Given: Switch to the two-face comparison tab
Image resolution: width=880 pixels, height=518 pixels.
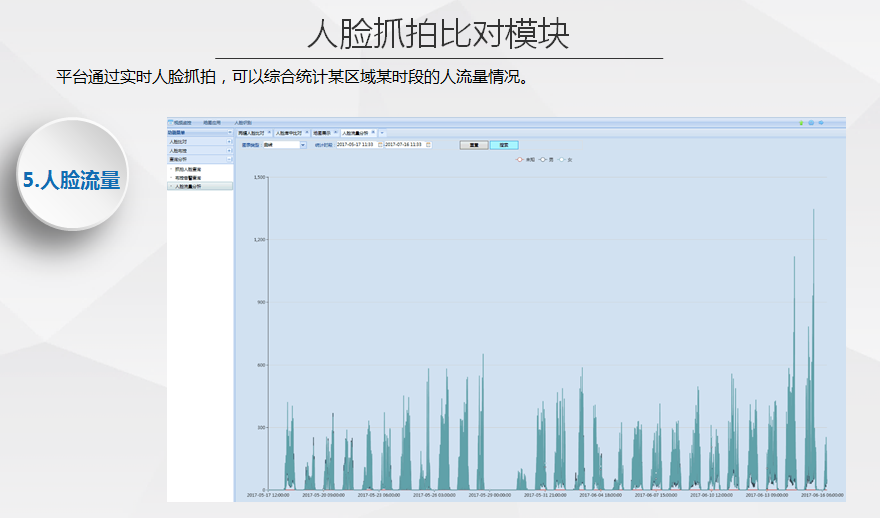Looking at the screenshot, I should [251, 133].
